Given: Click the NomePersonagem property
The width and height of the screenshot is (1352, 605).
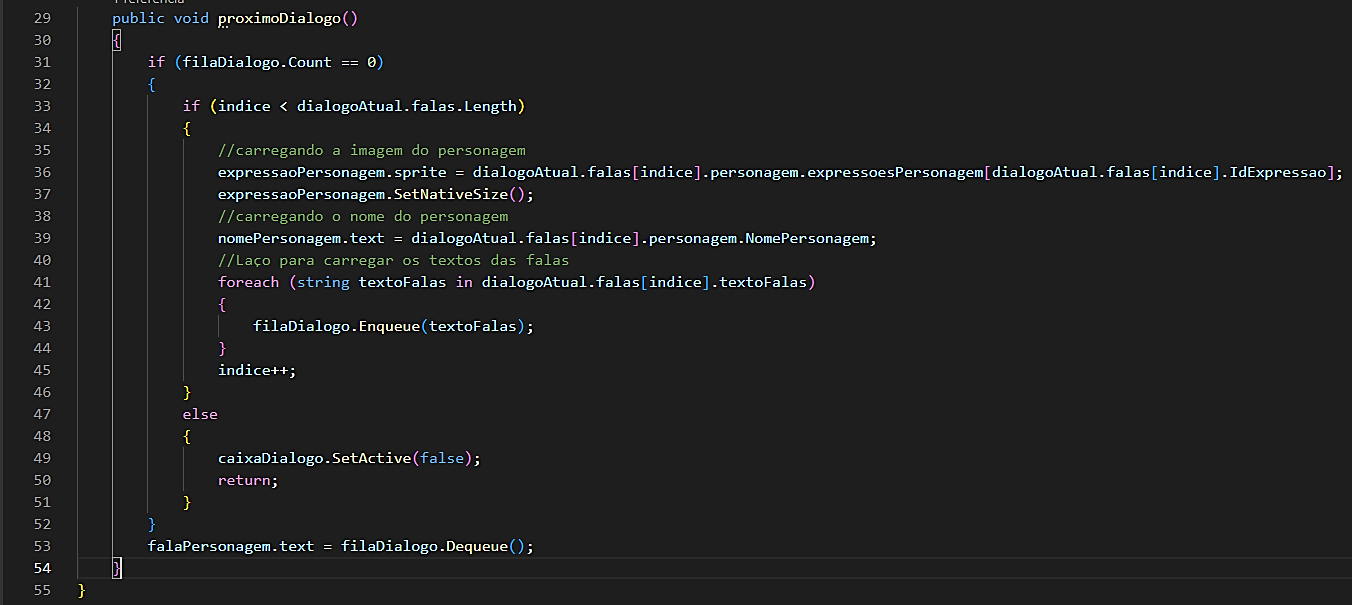Looking at the screenshot, I should coord(809,238).
